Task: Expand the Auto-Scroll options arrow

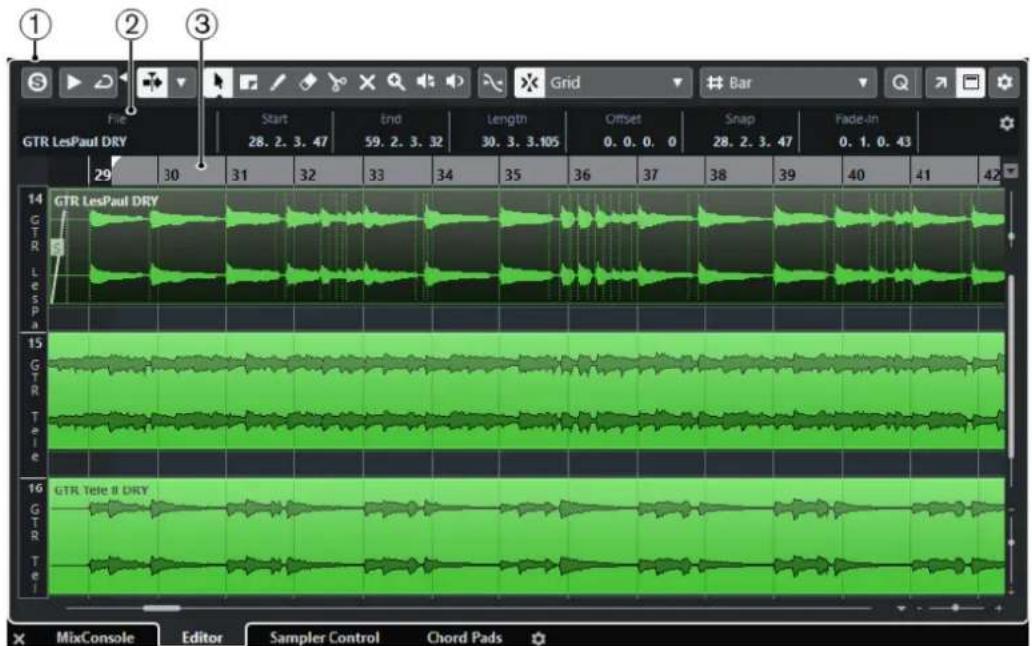Action: coord(181,83)
